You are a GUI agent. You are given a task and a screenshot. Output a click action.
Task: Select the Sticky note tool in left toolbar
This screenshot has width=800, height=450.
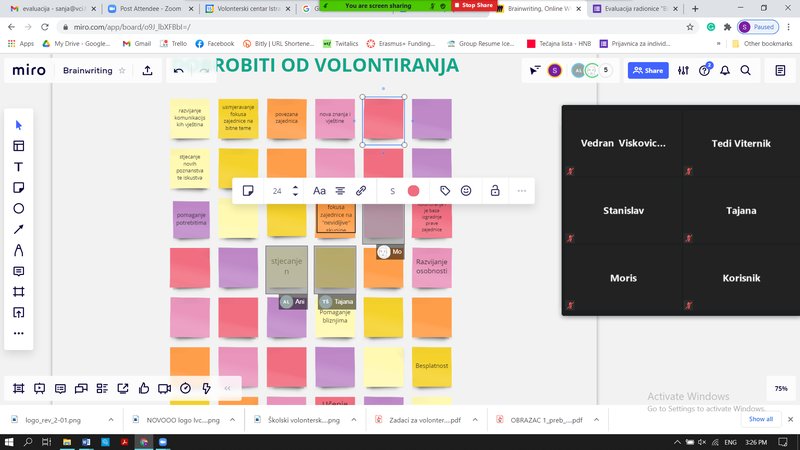point(18,187)
